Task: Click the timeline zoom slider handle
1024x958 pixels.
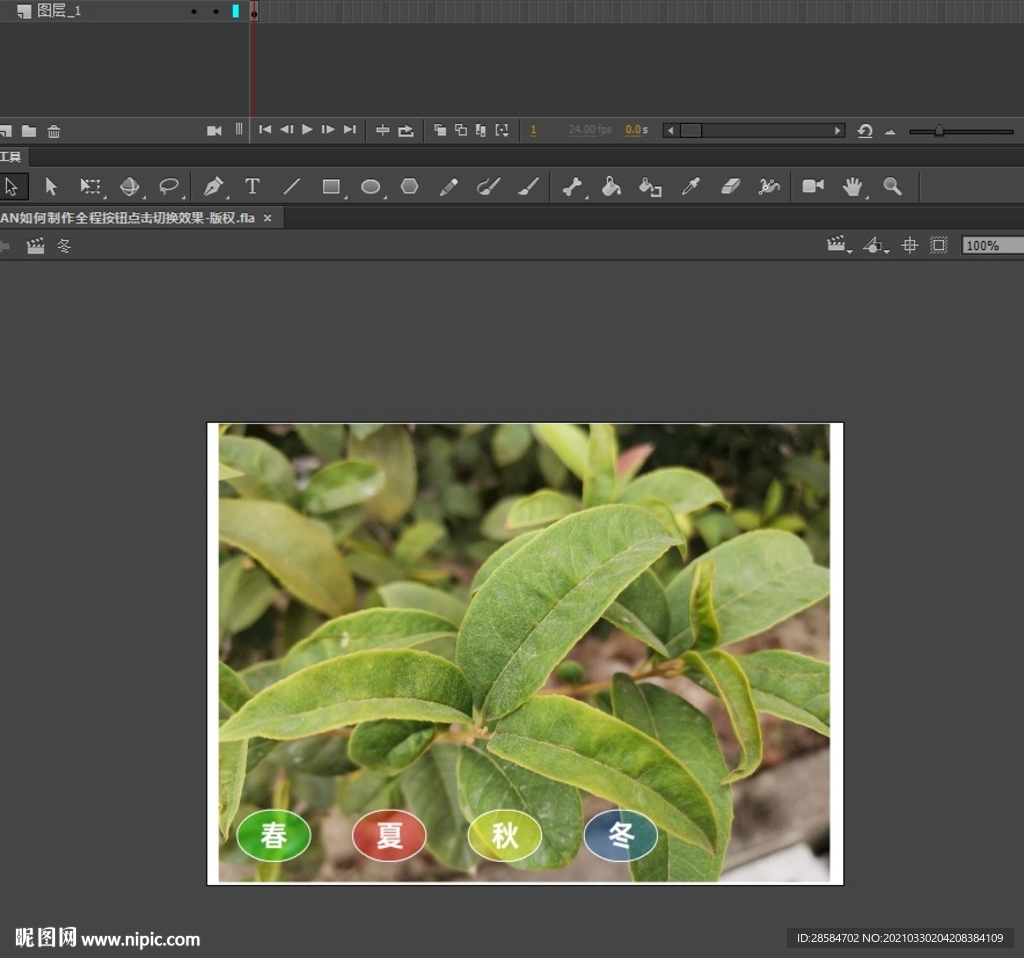Action: [939, 131]
